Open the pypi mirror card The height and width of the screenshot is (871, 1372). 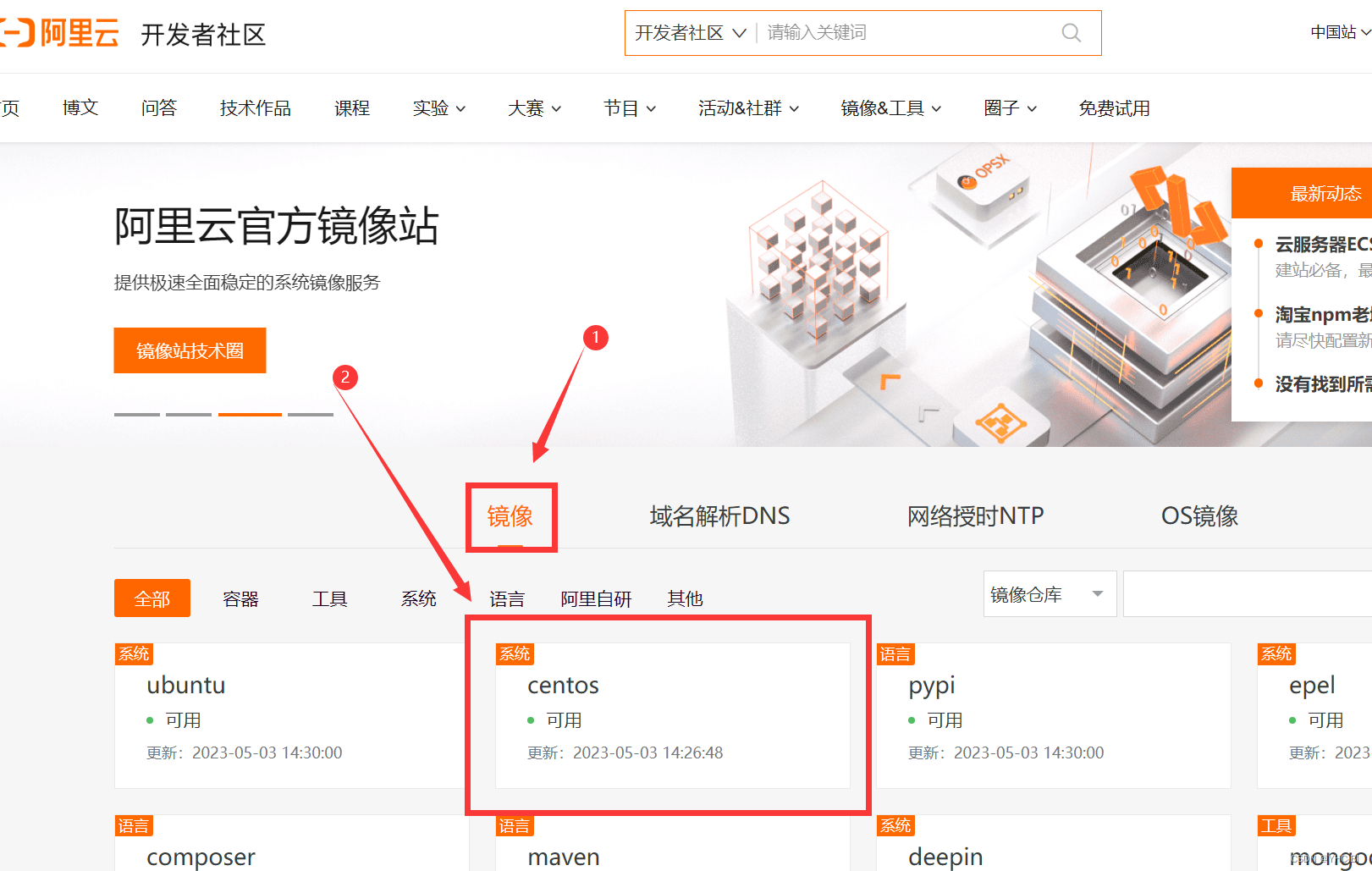1054,716
